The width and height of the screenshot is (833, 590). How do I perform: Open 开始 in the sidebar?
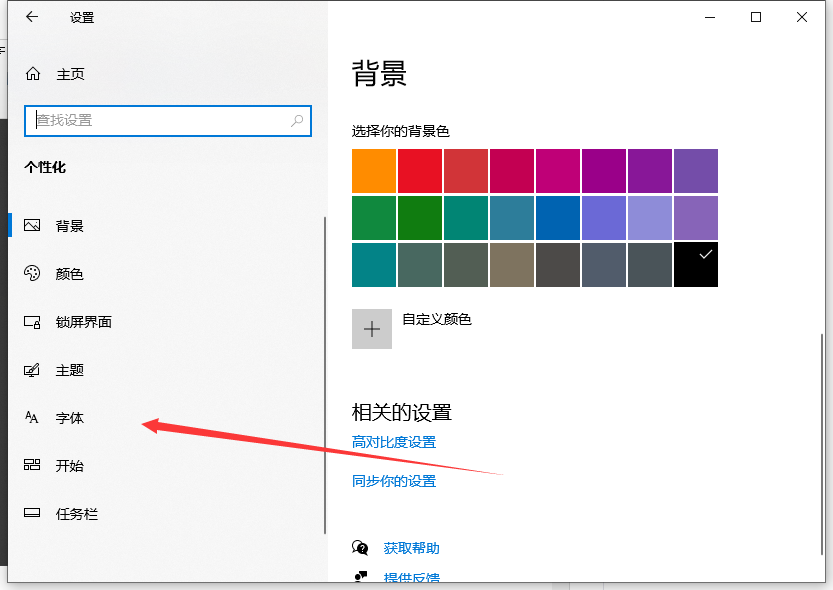tap(70, 466)
